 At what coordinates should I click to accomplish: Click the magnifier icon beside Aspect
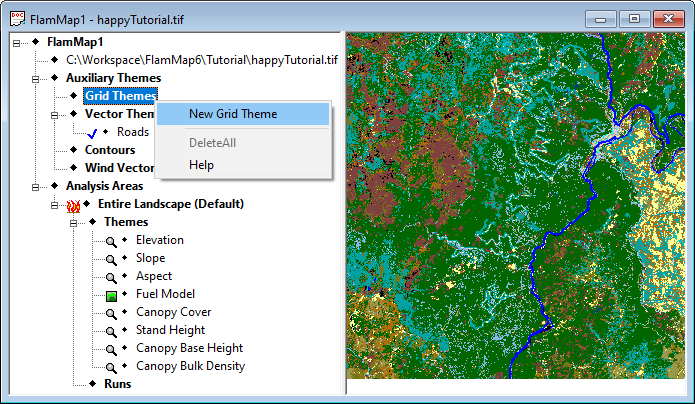(111, 278)
